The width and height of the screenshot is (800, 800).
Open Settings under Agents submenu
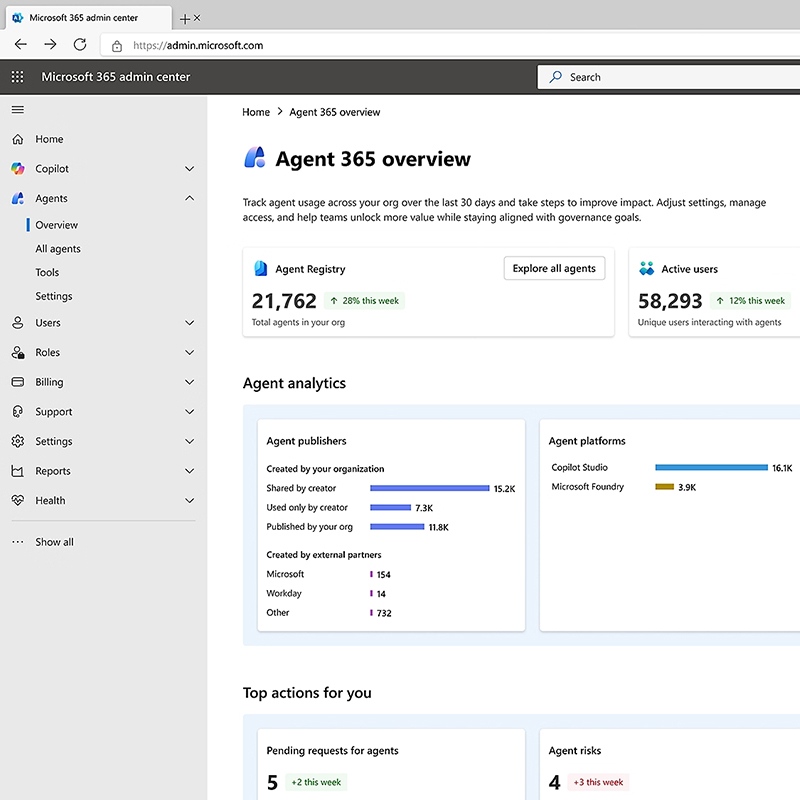(x=54, y=296)
